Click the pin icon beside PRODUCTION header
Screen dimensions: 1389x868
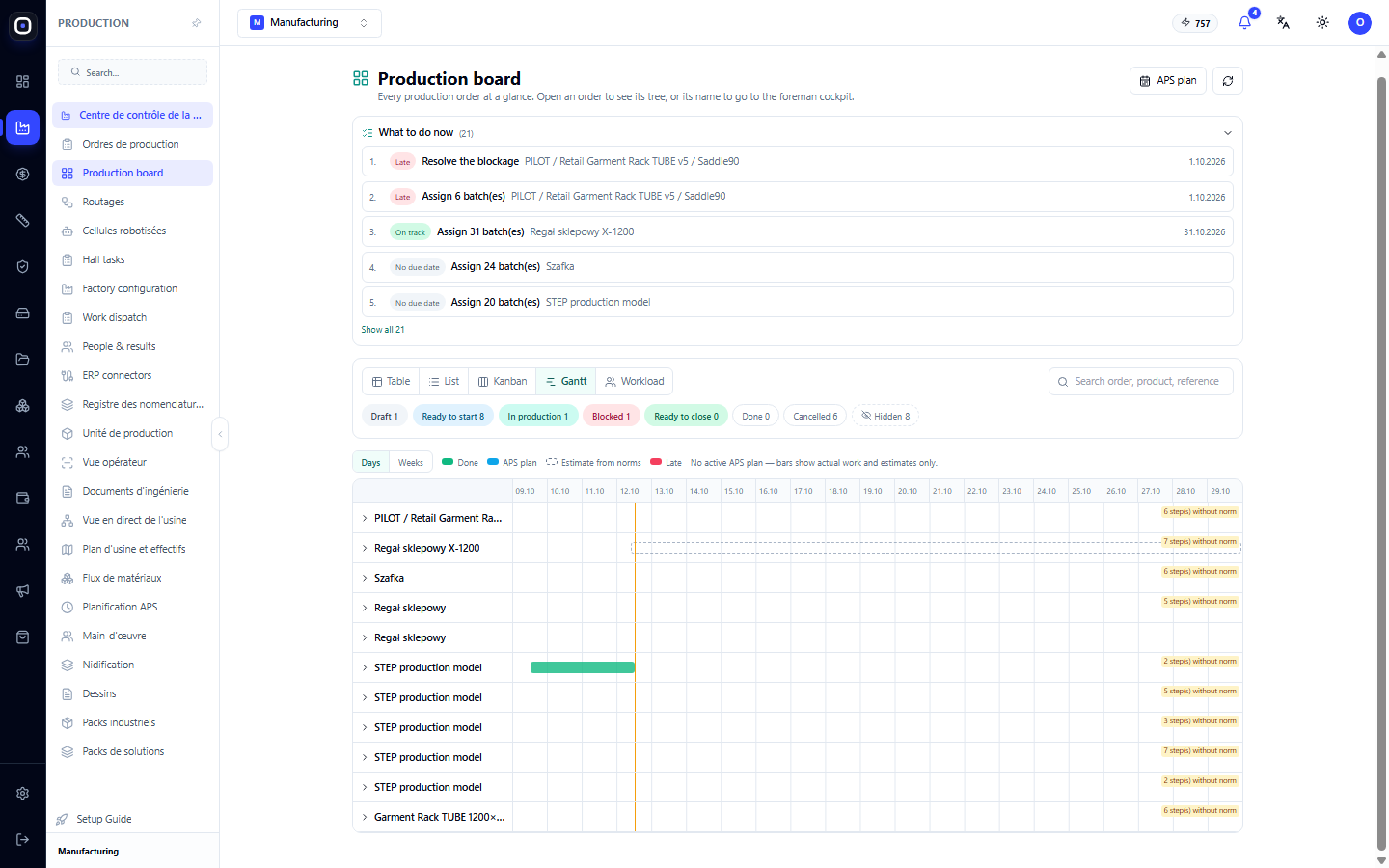[x=197, y=23]
